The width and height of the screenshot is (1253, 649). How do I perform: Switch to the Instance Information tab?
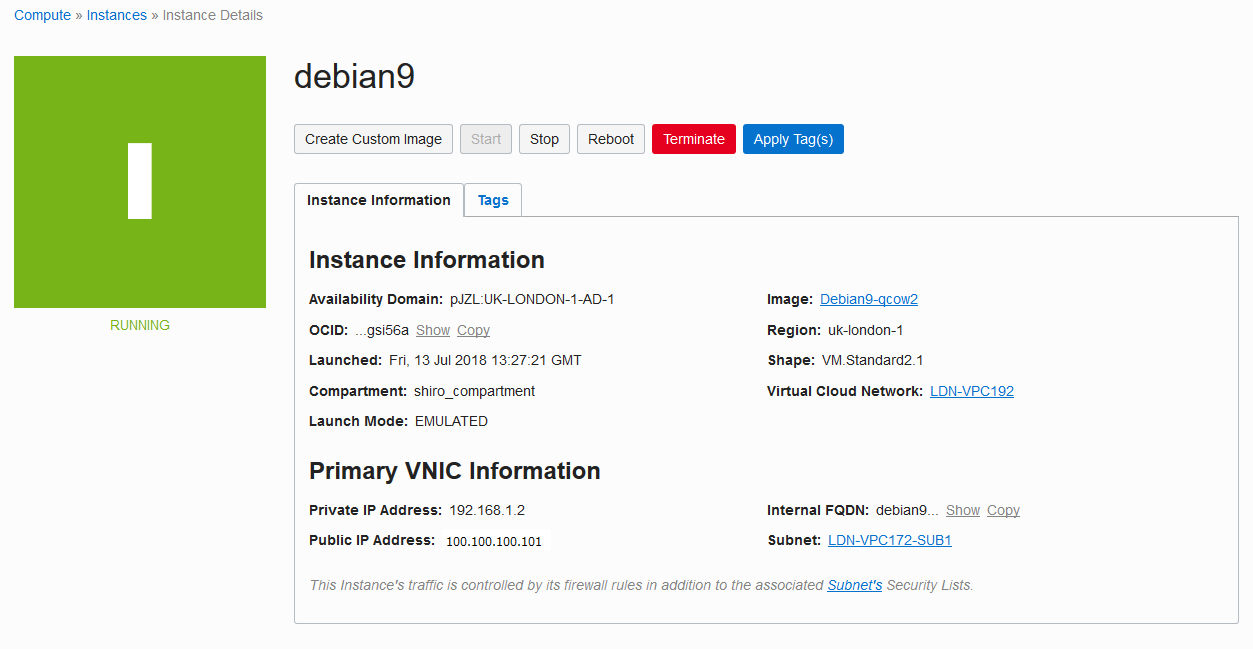pyautogui.click(x=379, y=200)
